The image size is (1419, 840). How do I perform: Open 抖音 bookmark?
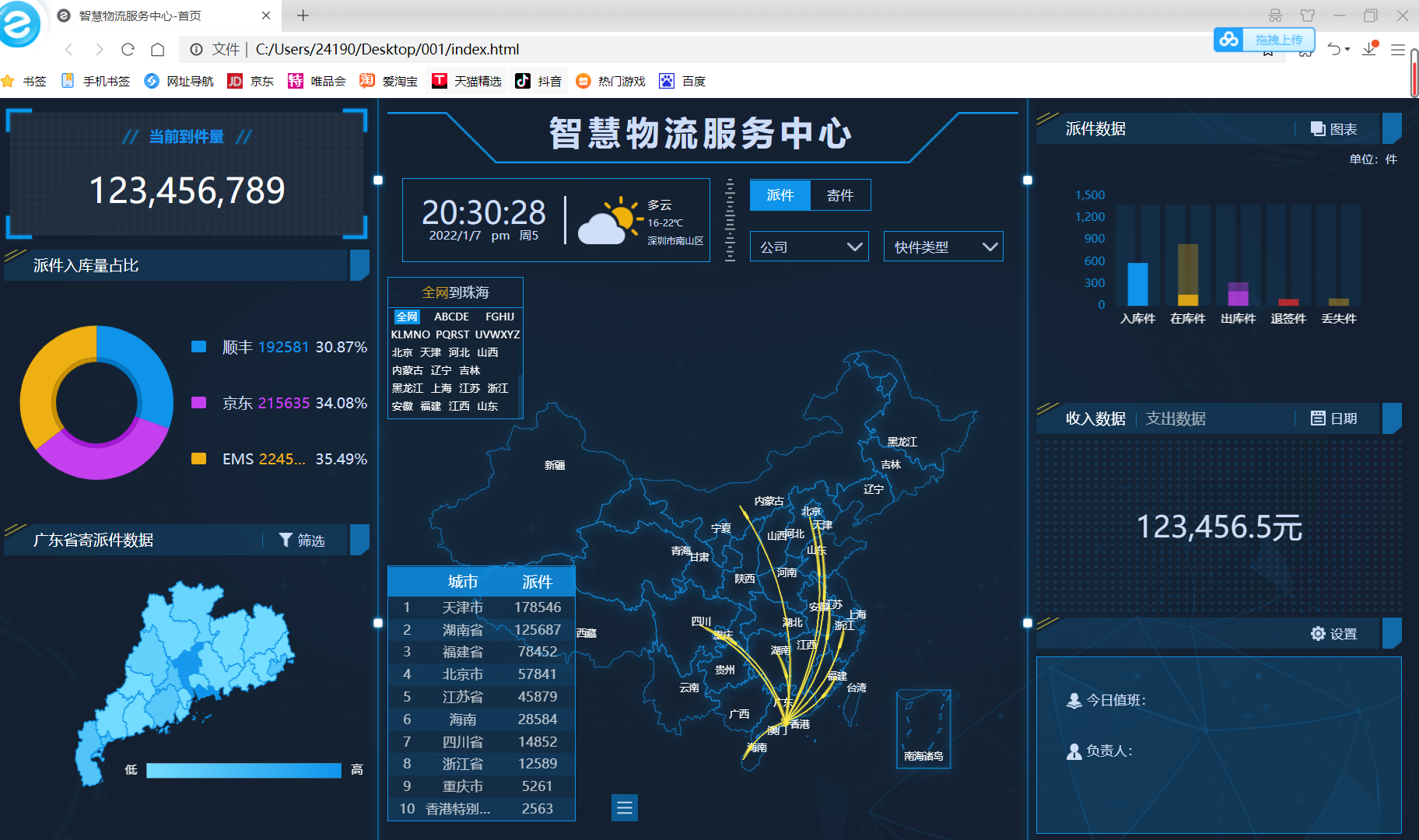(538, 81)
